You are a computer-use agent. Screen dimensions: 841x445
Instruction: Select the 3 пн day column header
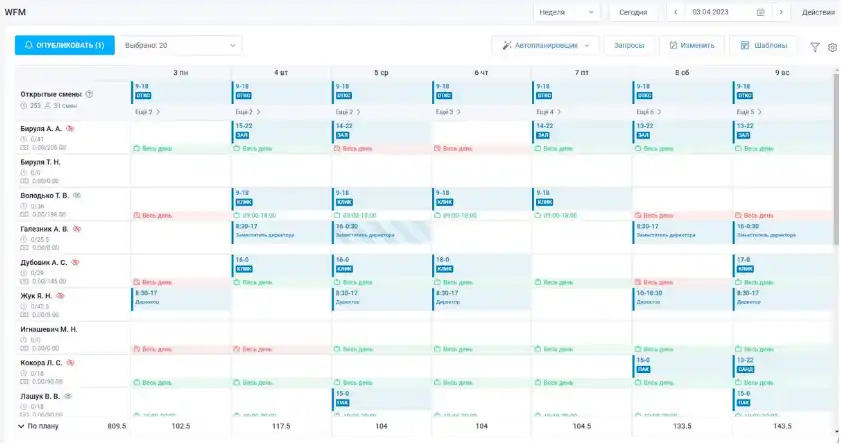(x=181, y=72)
